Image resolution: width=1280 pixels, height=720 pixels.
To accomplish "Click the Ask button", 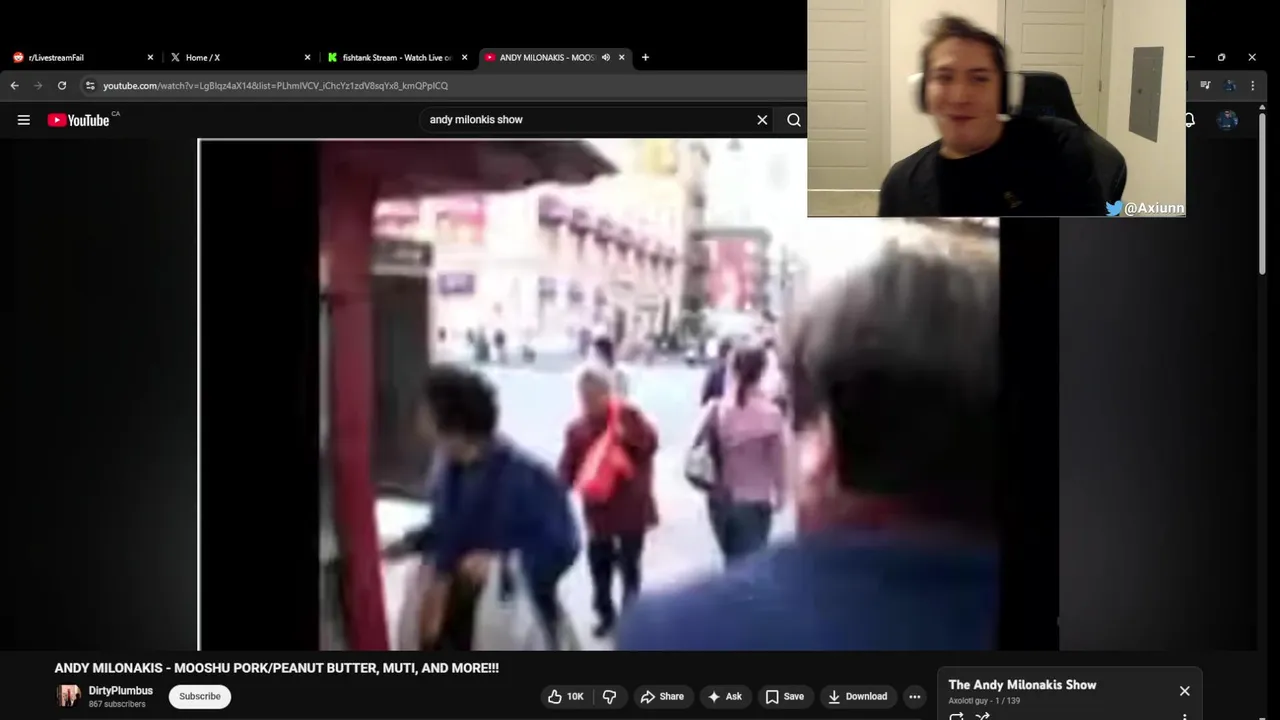I will tap(725, 697).
